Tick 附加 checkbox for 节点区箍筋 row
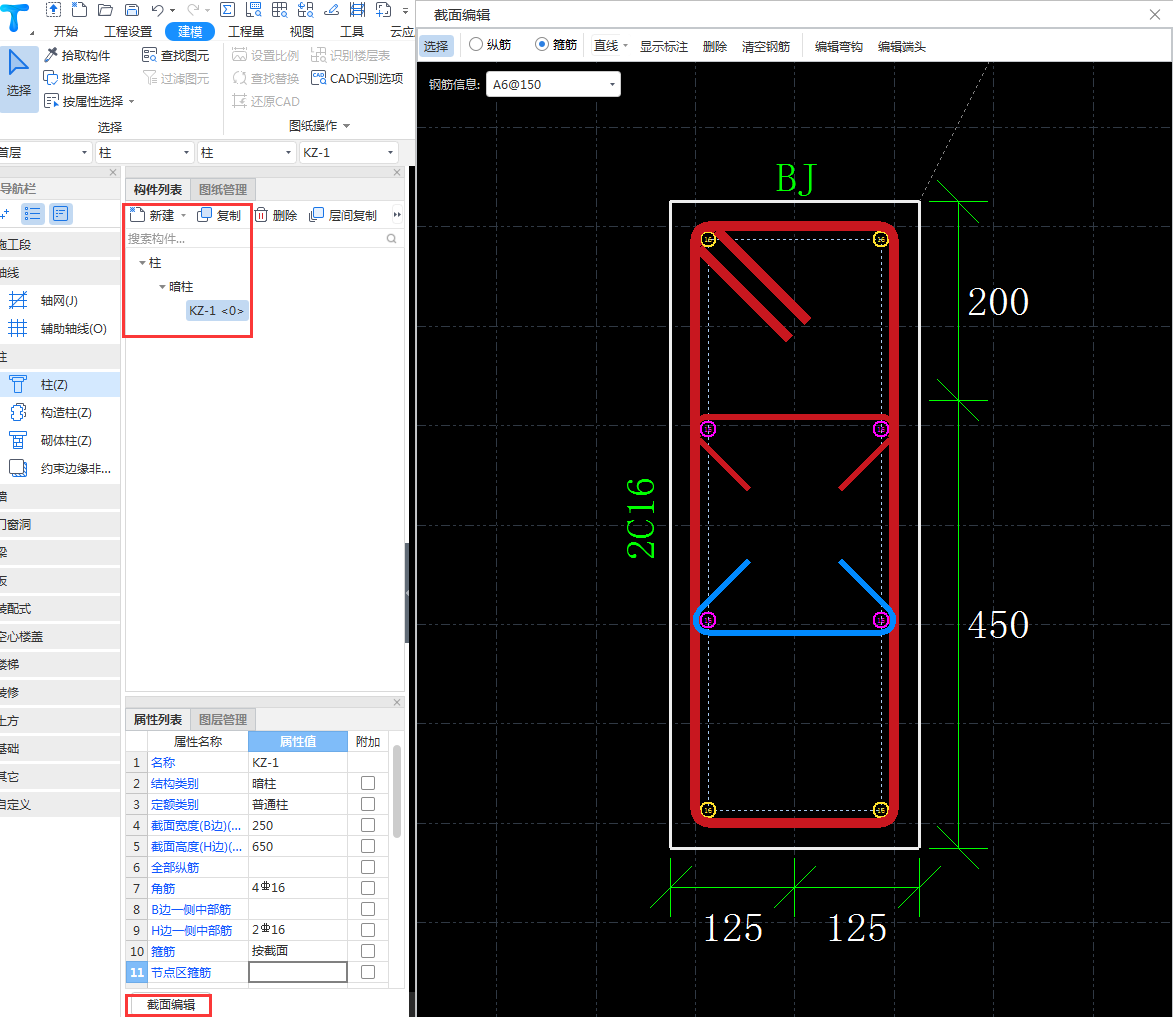Viewport: 1173px width, 1017px height. tap(368, 971)
